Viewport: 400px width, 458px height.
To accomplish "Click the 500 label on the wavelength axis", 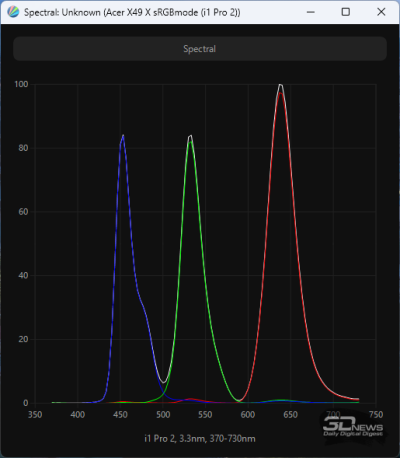I will coord(163,415).
